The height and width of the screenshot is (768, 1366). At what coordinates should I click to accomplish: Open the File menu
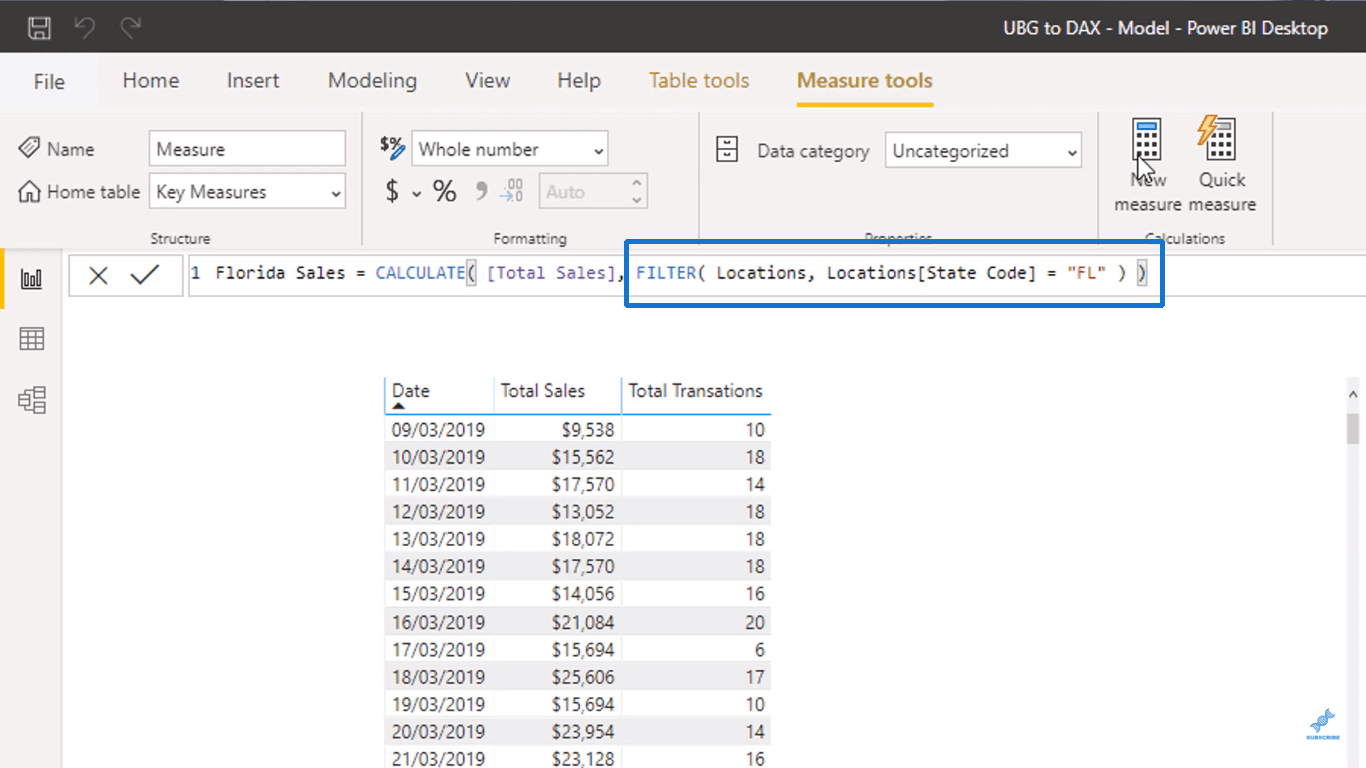(49, 81)
